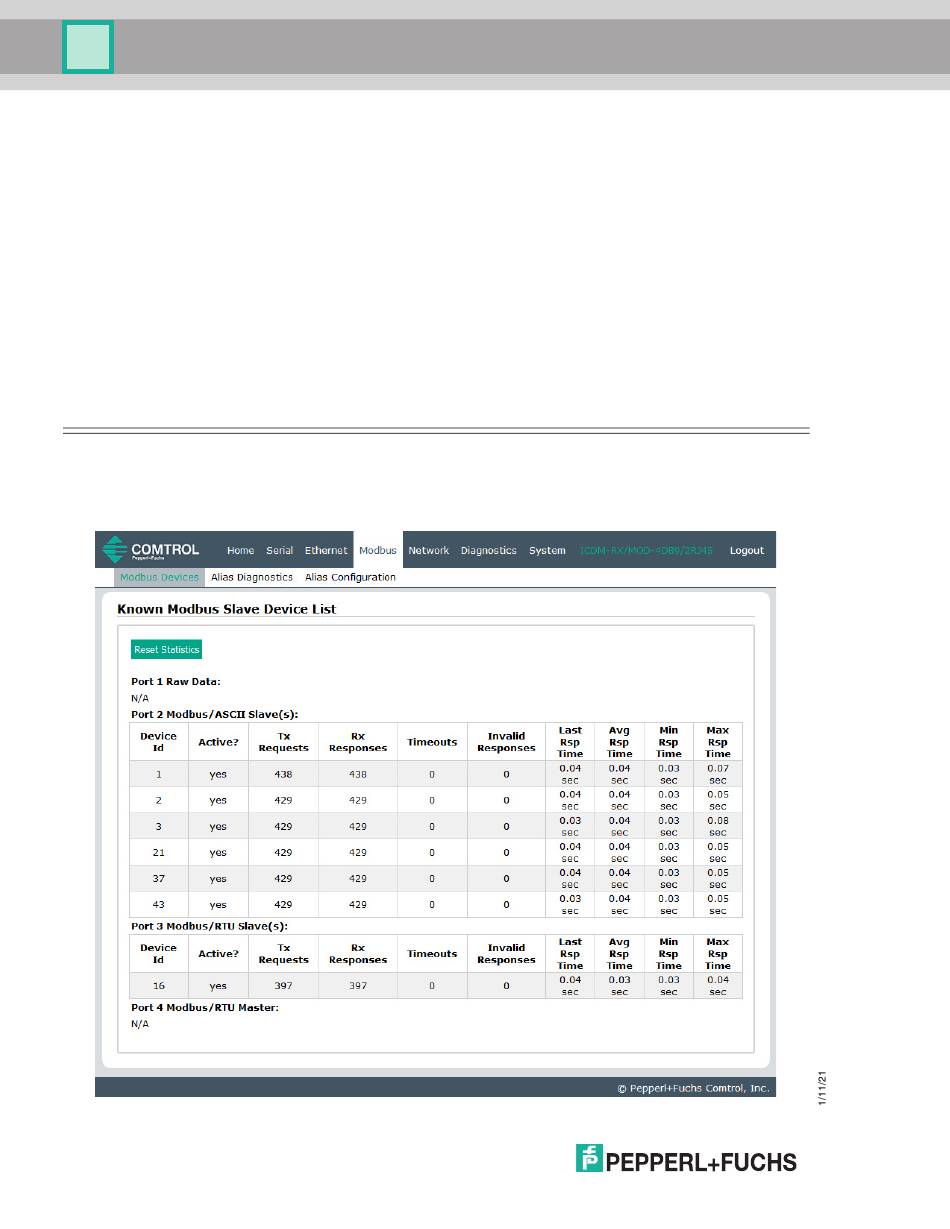Viewport: 950px width, 1229px height.
Task: Select Device Id 43 cell
Action: tap(159, 904)
